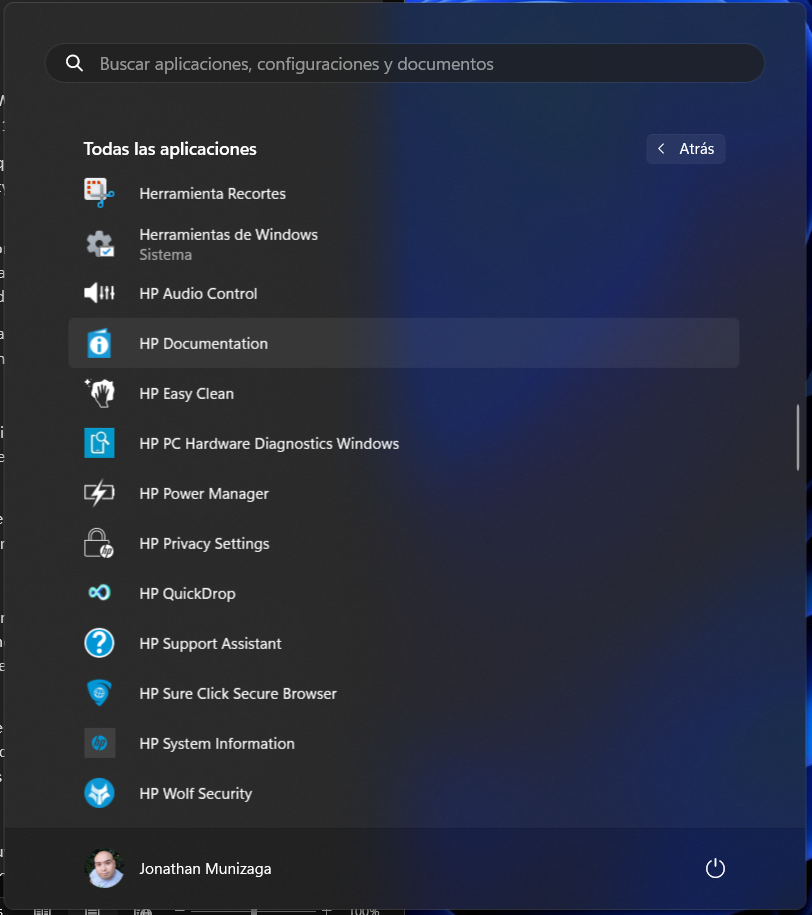Focus the Buscar aplicaciones search field
The image size is (812, 915).
(x=405, y=63)
